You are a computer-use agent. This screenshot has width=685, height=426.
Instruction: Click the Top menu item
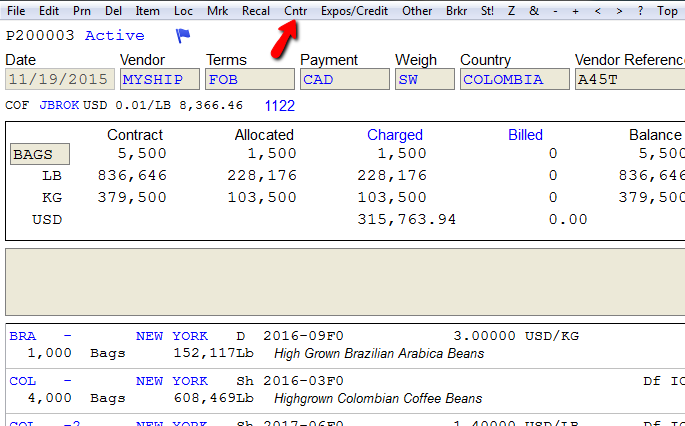click(667, 10)
